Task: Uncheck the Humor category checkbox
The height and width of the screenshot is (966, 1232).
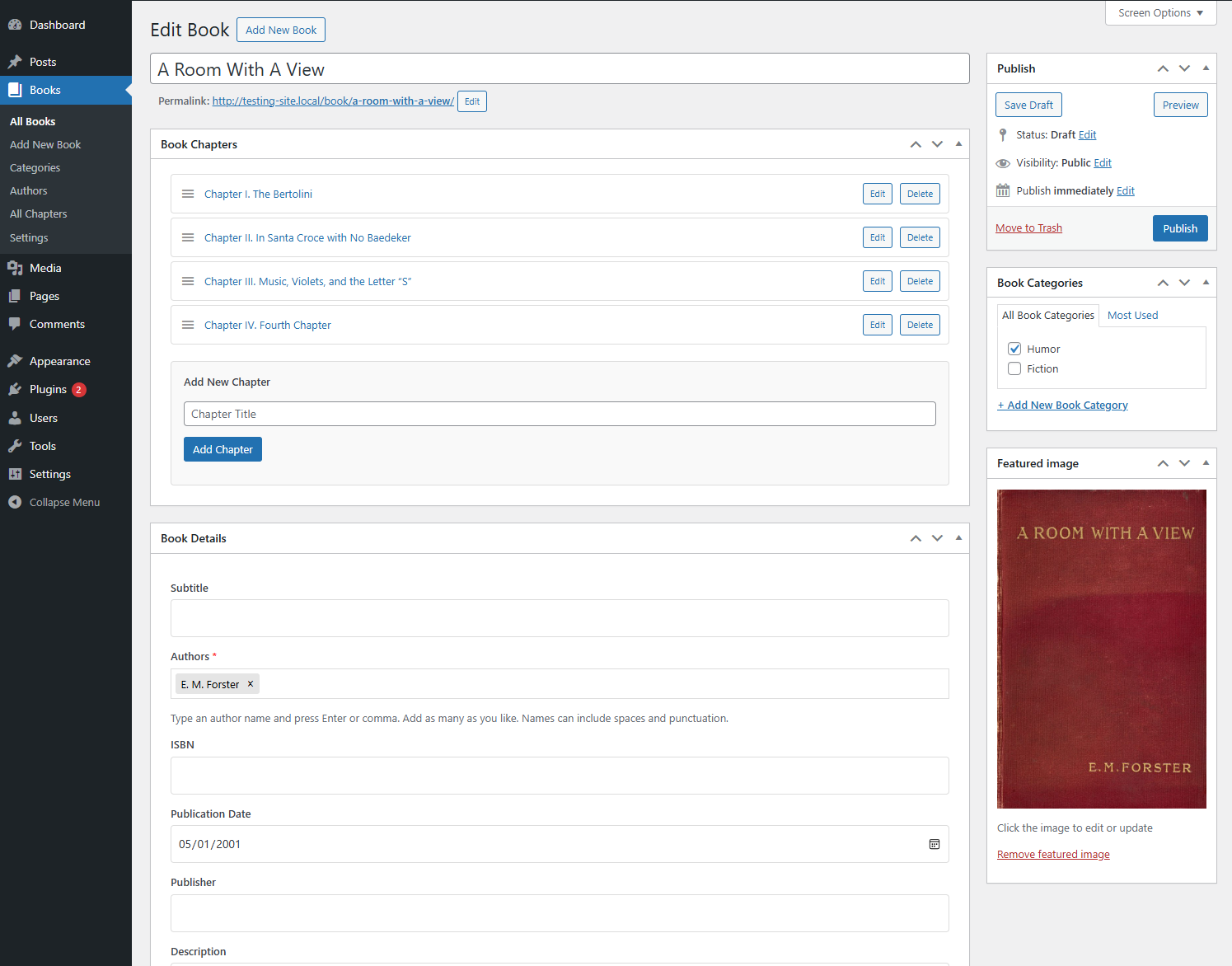Action: coord(1014,349)
